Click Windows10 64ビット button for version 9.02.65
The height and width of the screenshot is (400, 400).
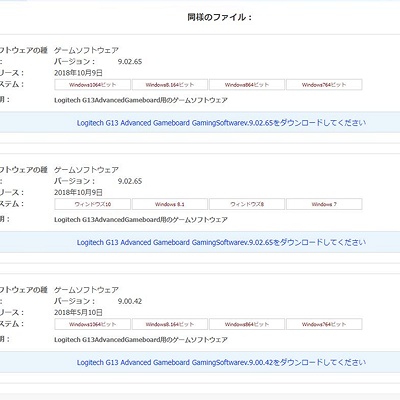(92, 85)
